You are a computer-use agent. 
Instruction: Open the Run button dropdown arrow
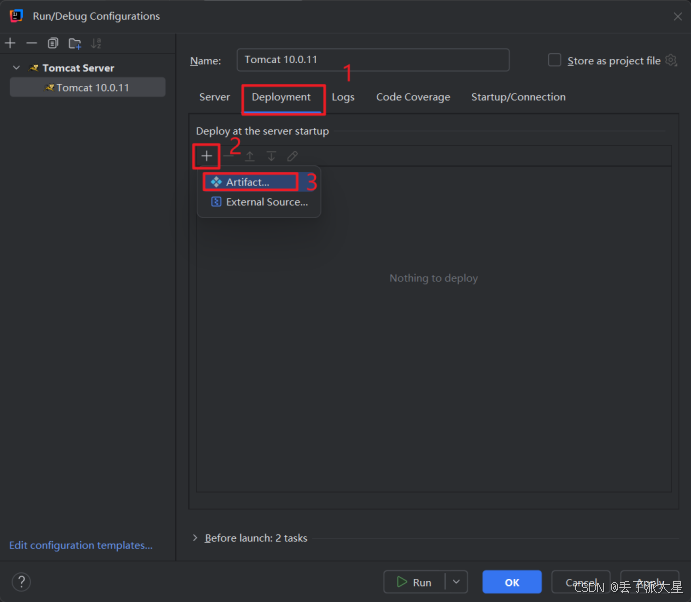(456, 582)
